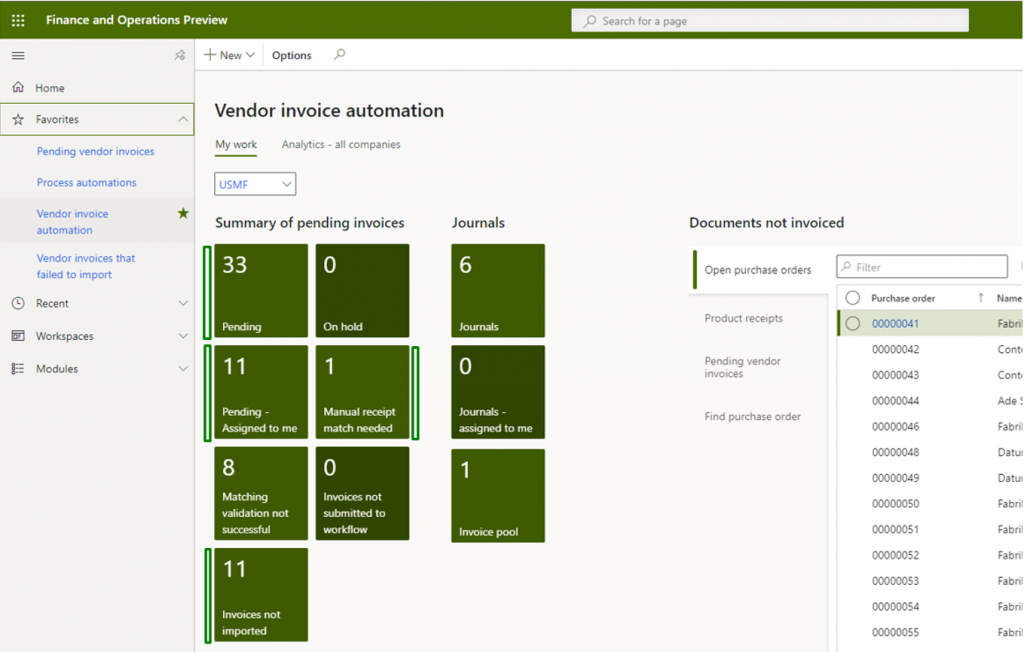Select all rows with header circle

853,298
